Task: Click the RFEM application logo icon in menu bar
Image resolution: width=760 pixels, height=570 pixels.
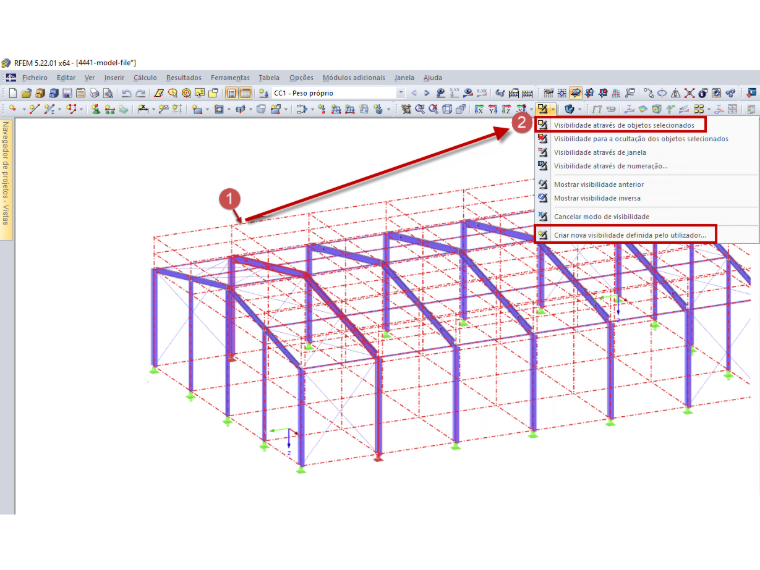Action: click(11, 78)
